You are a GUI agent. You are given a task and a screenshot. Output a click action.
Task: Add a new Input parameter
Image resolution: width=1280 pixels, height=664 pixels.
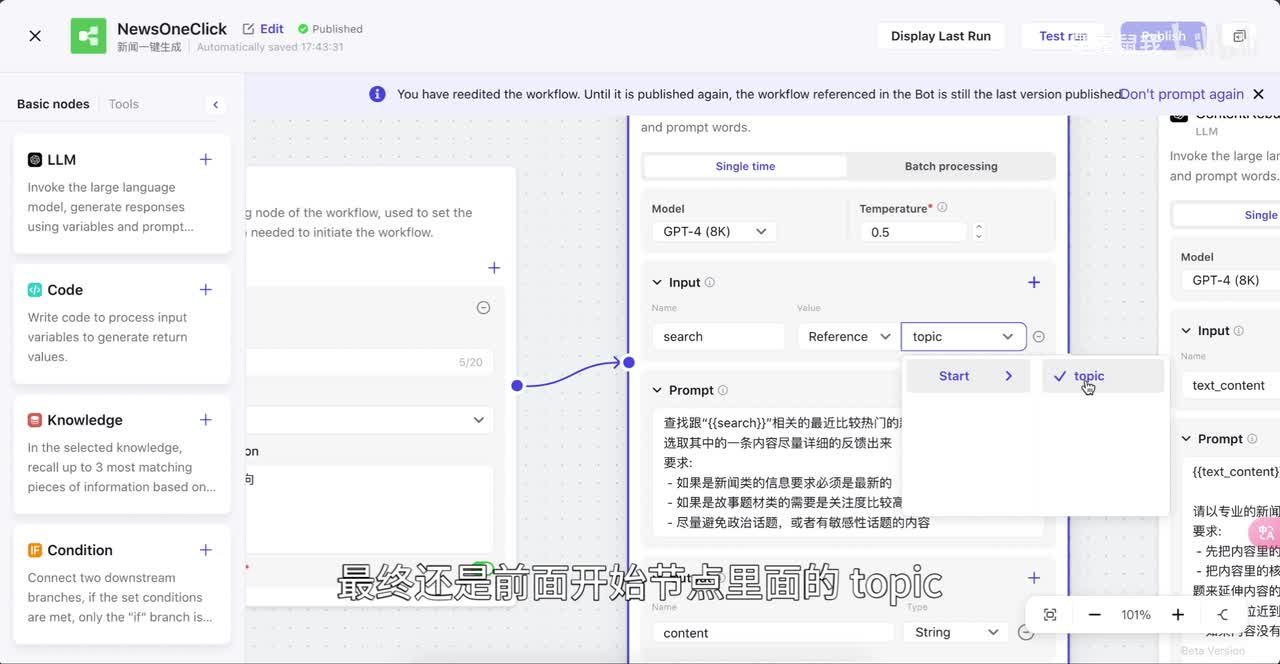(1034, 283)
